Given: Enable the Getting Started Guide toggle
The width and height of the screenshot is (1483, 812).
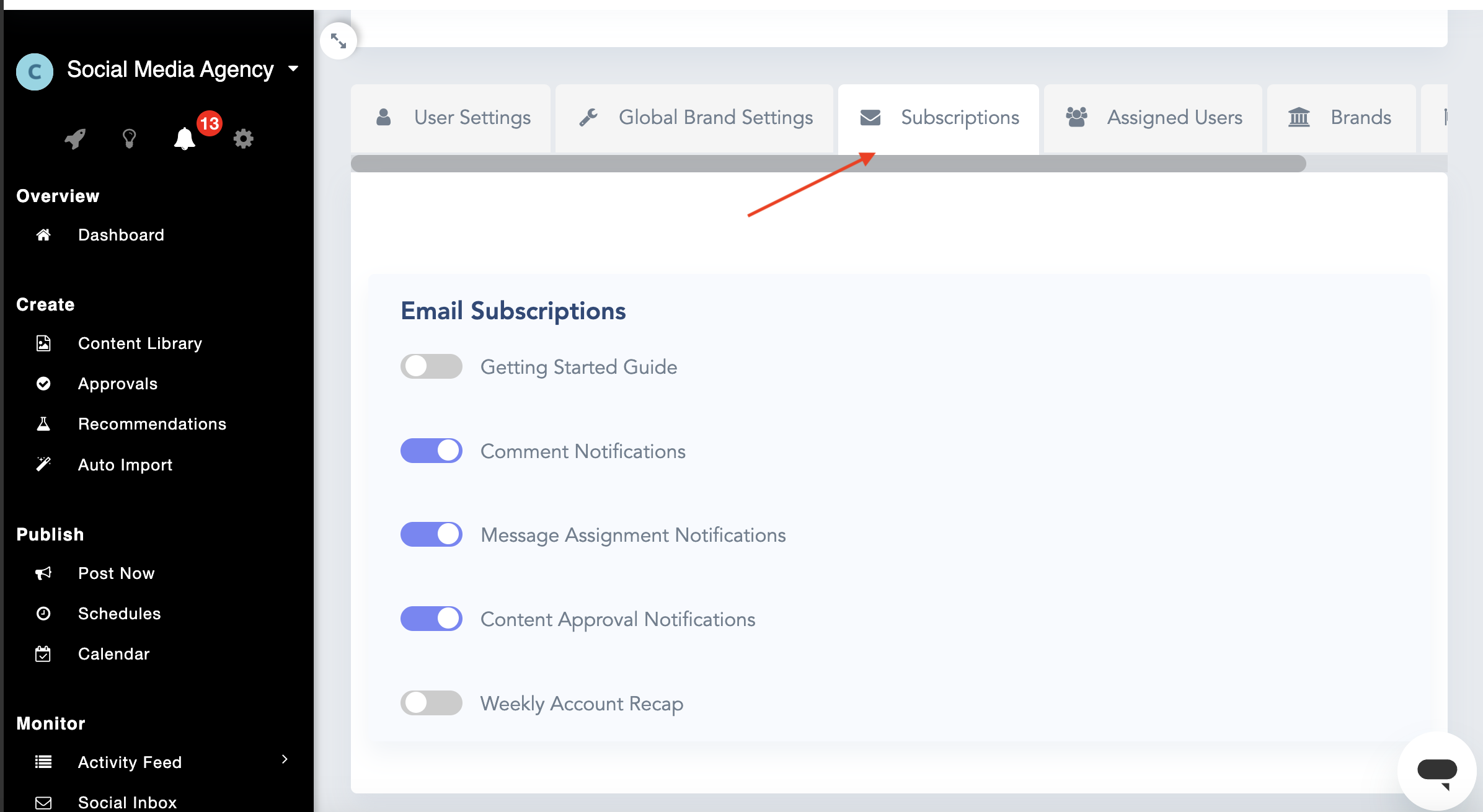Looking at the screenshot, I should (x=432, y=366).
